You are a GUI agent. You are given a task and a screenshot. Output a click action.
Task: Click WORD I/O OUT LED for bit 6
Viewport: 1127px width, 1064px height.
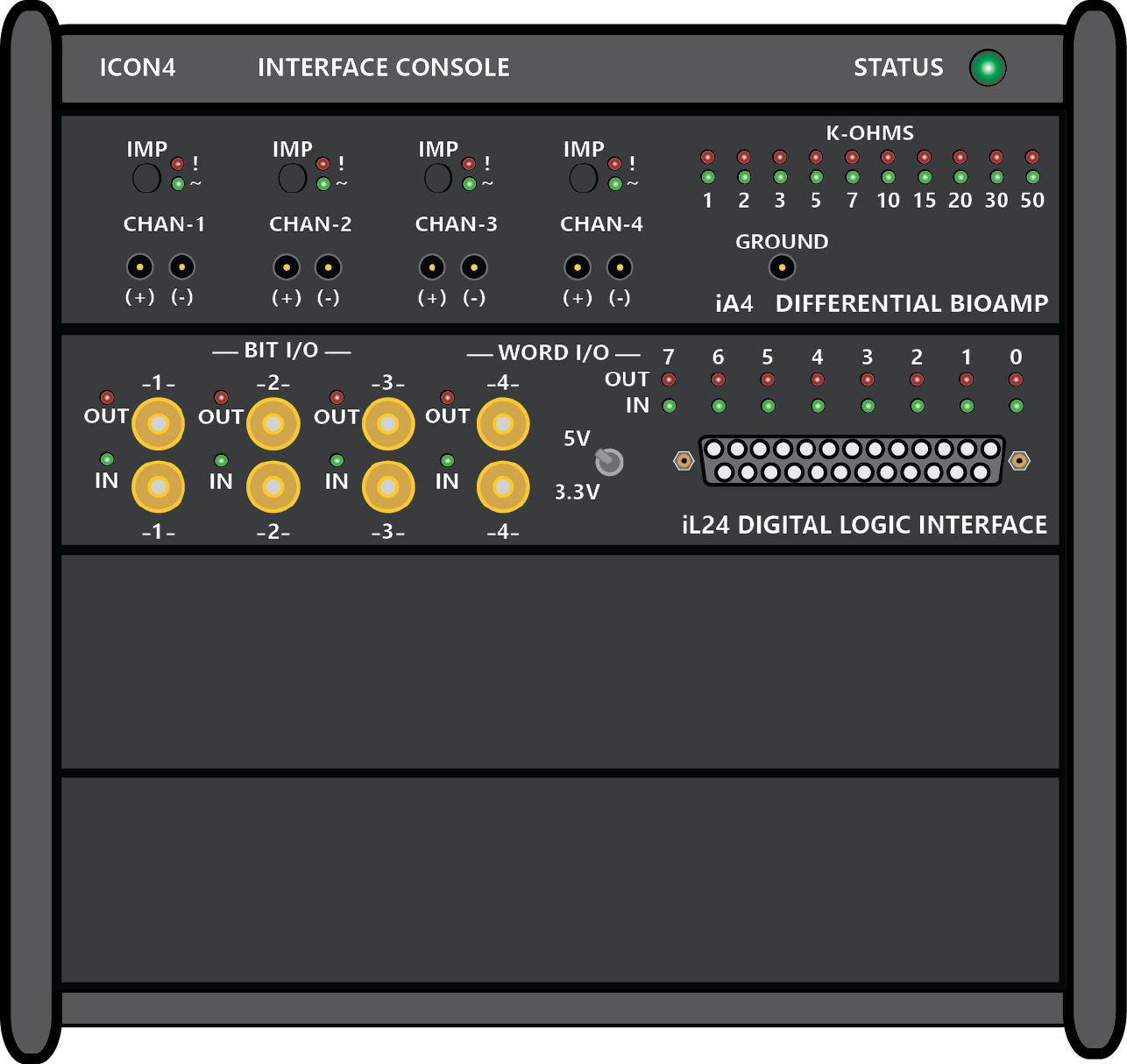tap(719, 379)
